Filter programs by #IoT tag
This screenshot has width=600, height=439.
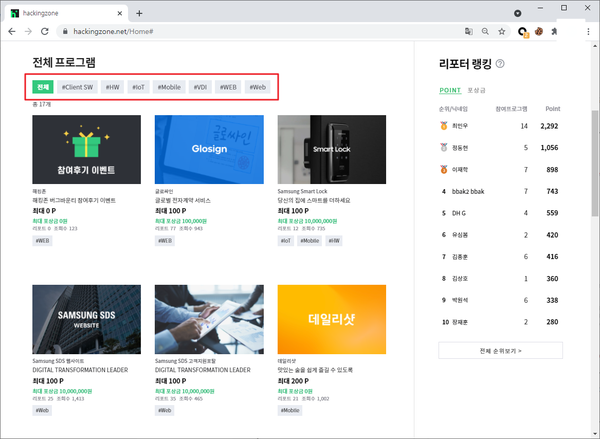(x=139, y=87)
